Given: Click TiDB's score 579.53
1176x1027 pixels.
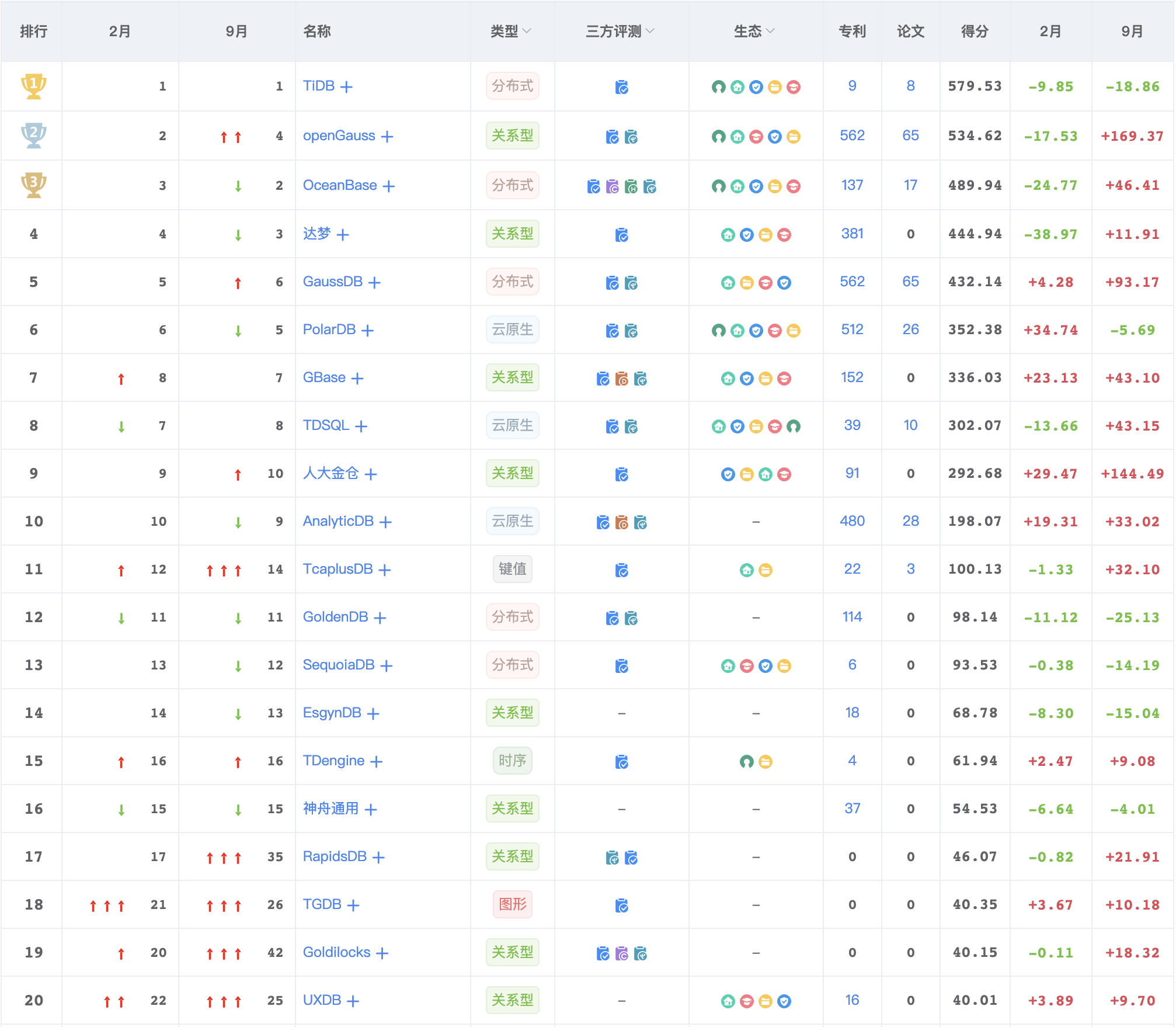Looking at the screenshot, I should click(x=975, y=86).
